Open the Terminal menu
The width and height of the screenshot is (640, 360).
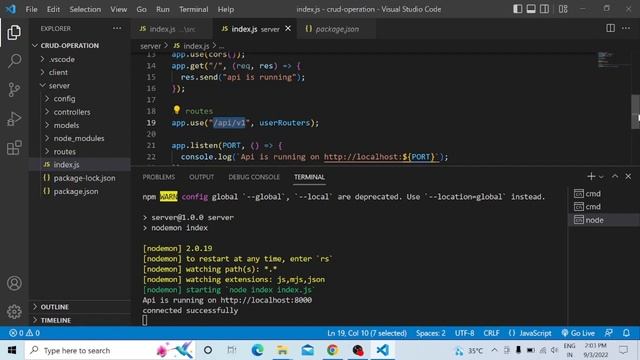[x=193, y=9]
